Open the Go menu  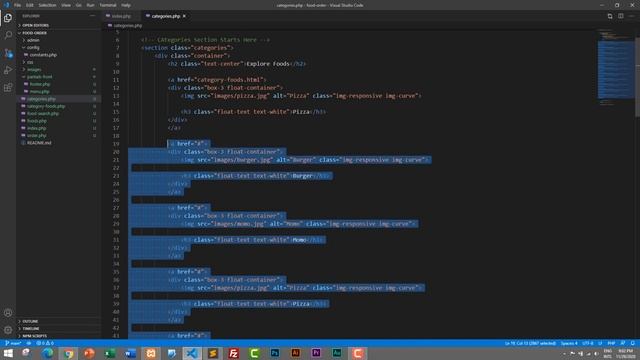[x=78, y=5]
